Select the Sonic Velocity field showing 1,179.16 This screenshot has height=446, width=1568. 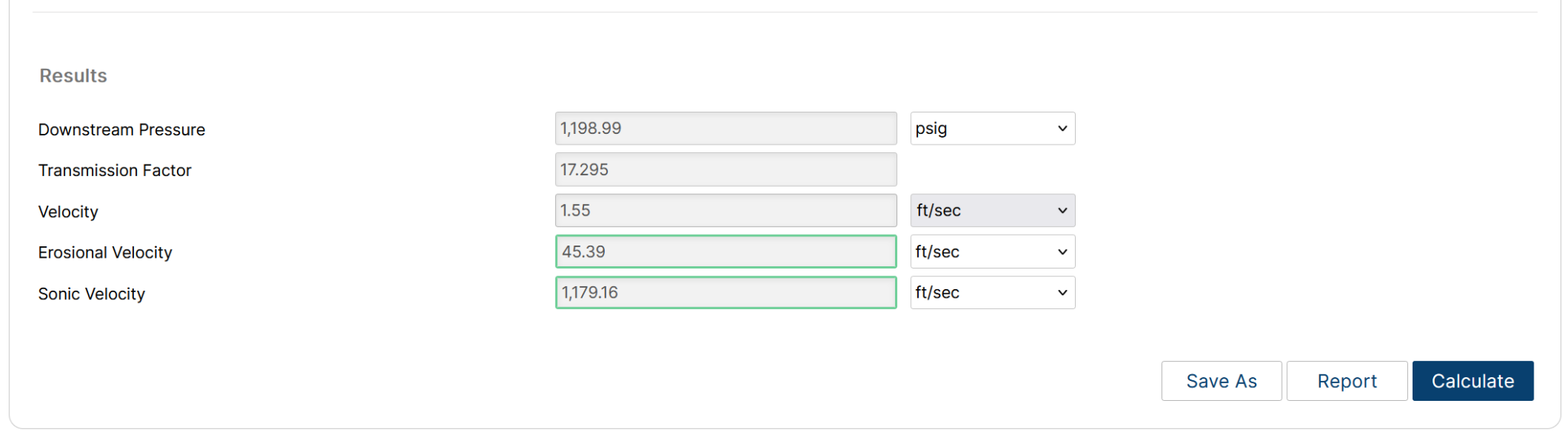pyautogui.click(x=725, y=292)
